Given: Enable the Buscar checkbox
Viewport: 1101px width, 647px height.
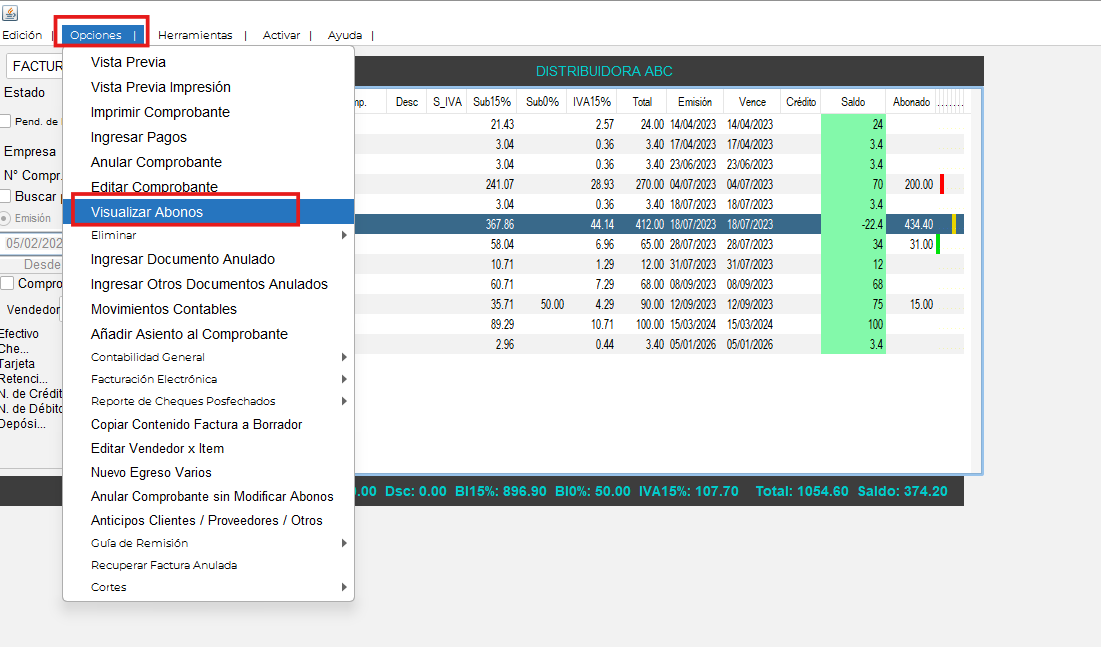Looking at the screenshot, I should [x=6, y=197].
